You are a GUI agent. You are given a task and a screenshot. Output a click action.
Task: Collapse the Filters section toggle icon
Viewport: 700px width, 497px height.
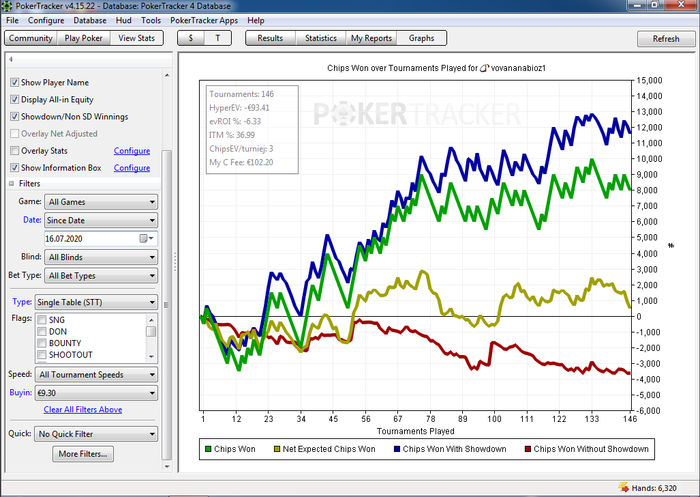12,184
